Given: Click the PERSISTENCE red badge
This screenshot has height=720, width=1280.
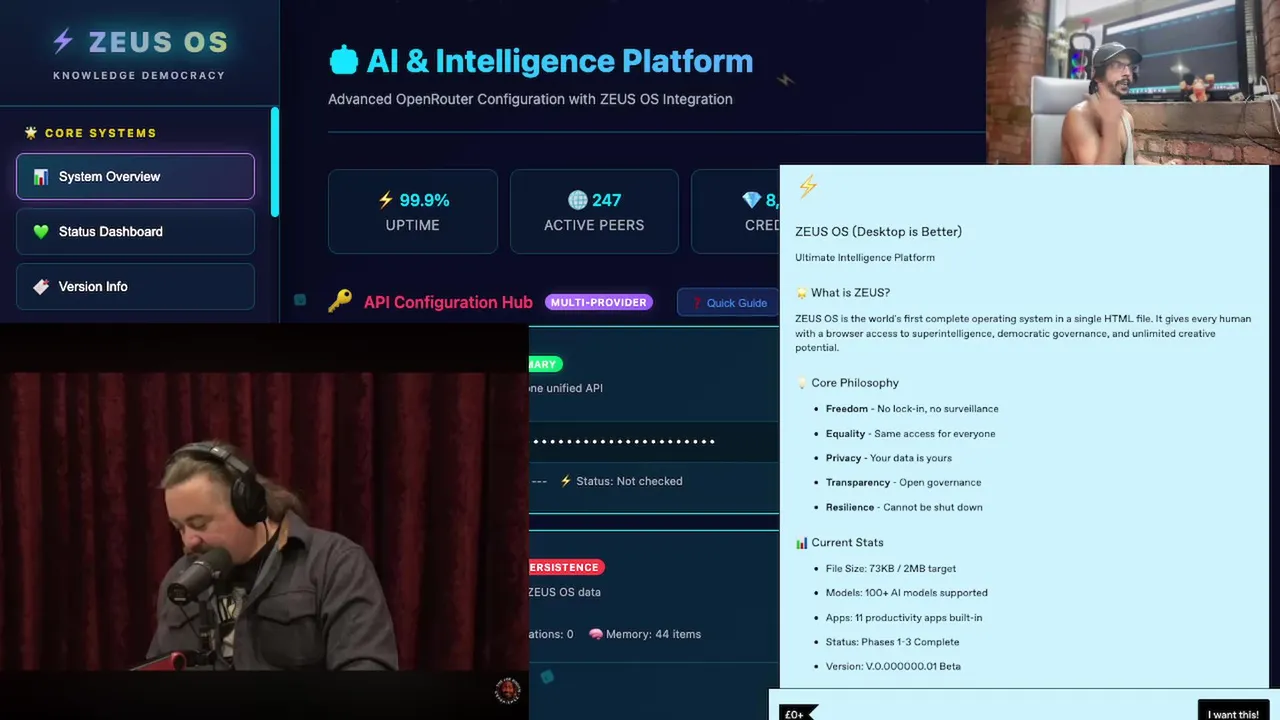Looking at the screenshot, I should [565, 567].
